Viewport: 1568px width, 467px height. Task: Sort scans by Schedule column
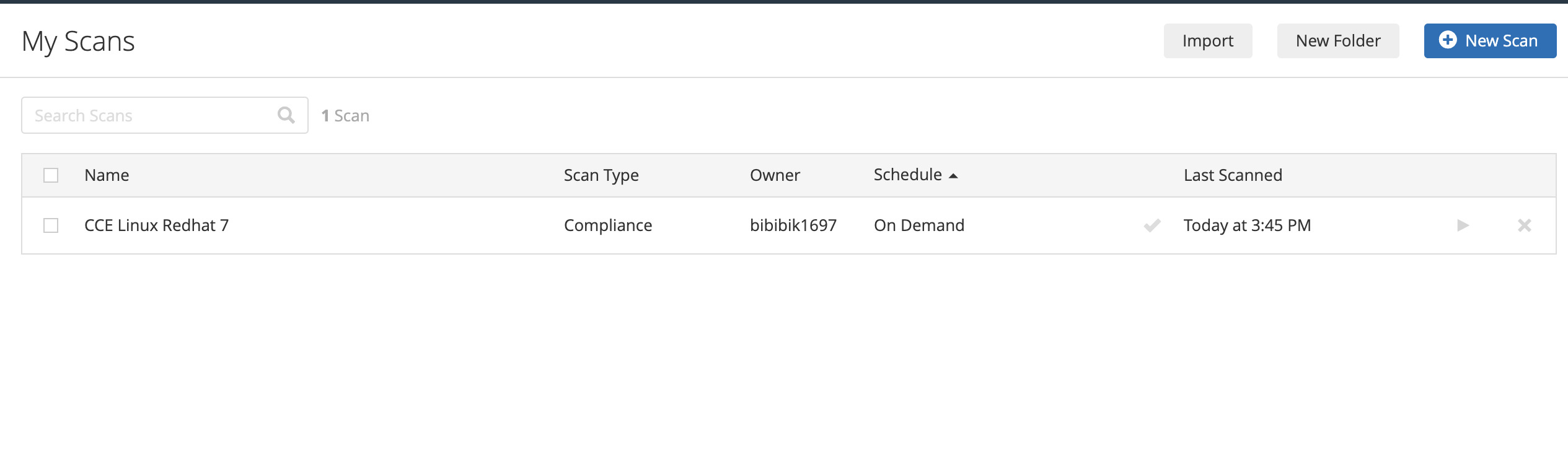(915, 175)
